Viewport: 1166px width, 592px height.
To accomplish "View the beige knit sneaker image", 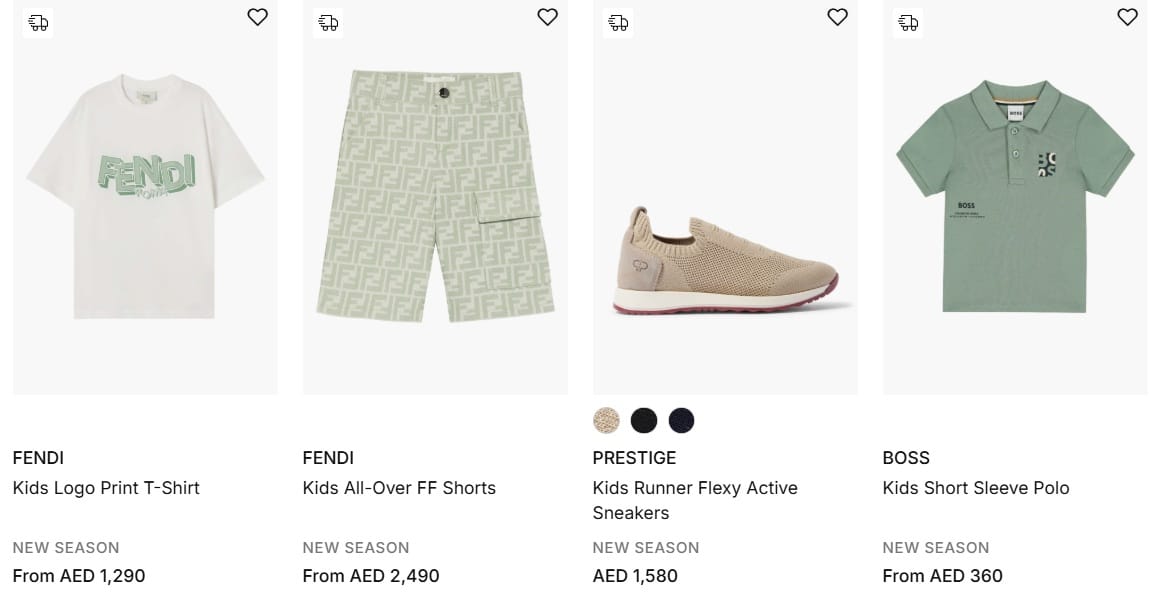I will tap(725, 260).
